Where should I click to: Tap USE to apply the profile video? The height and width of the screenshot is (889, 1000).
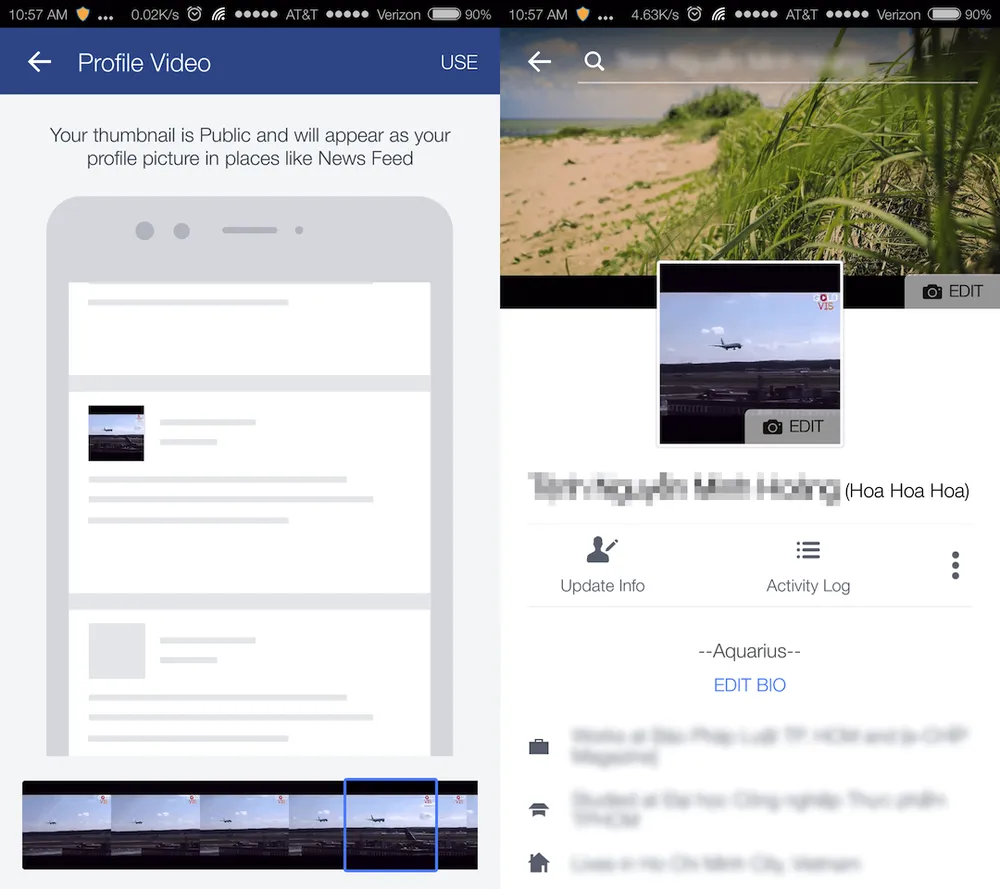[459, 61]
